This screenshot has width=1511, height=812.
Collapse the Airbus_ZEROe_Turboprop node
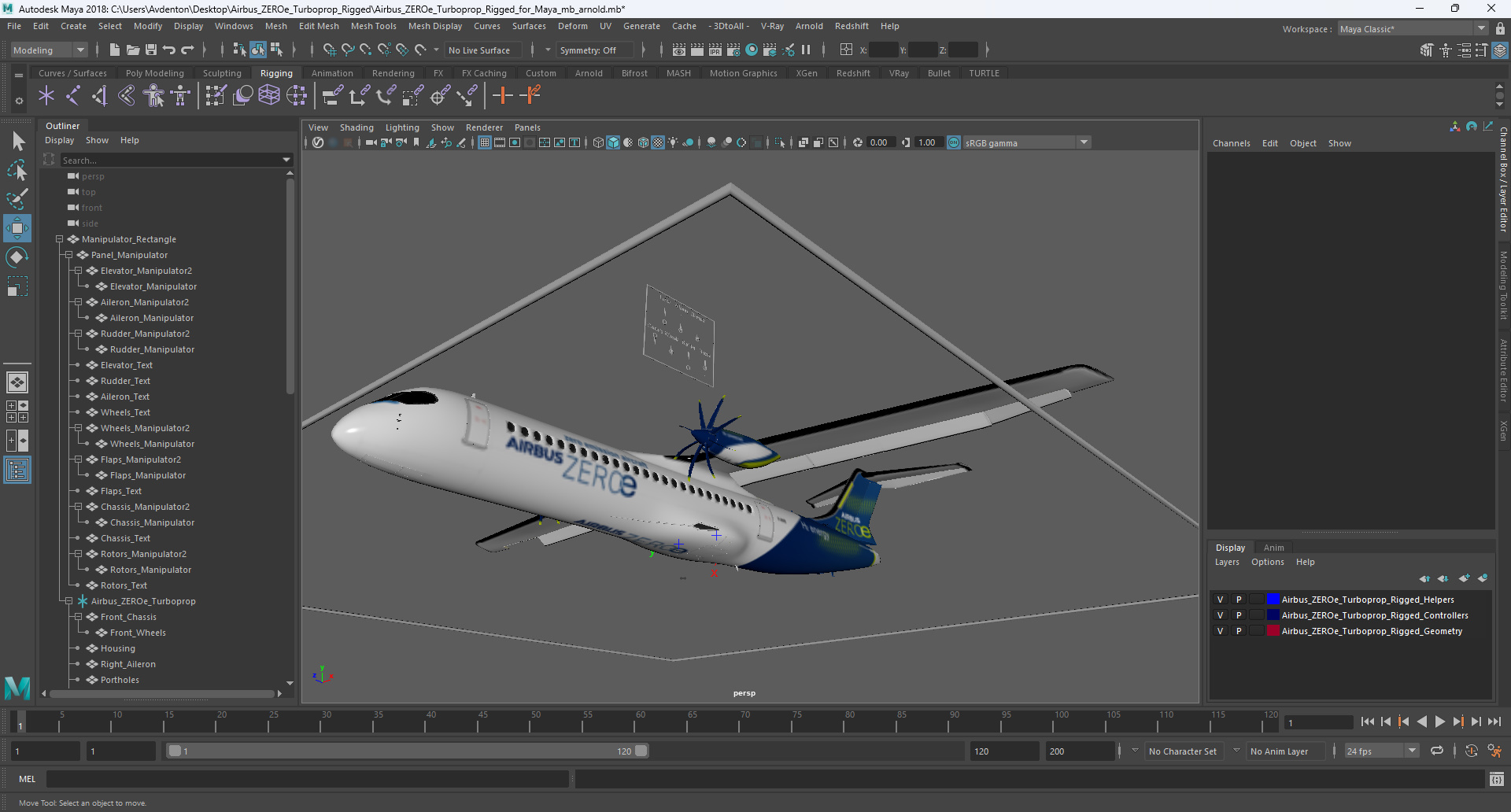click(68, 601)
